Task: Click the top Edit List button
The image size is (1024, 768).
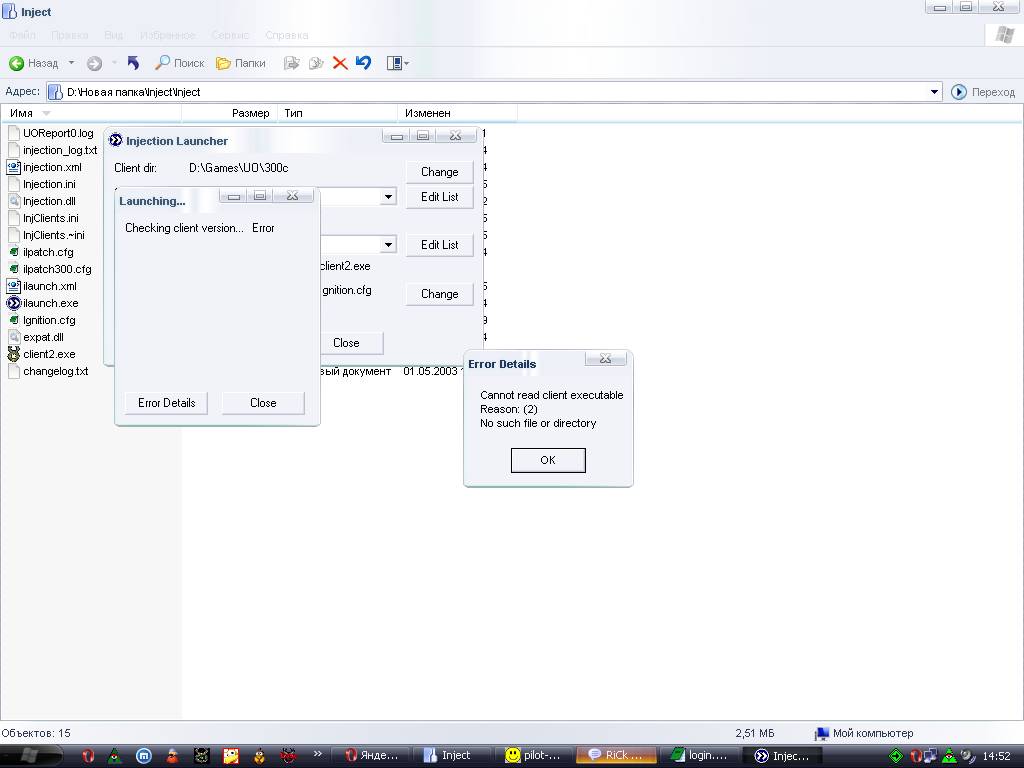Action: tap(439, 197)
